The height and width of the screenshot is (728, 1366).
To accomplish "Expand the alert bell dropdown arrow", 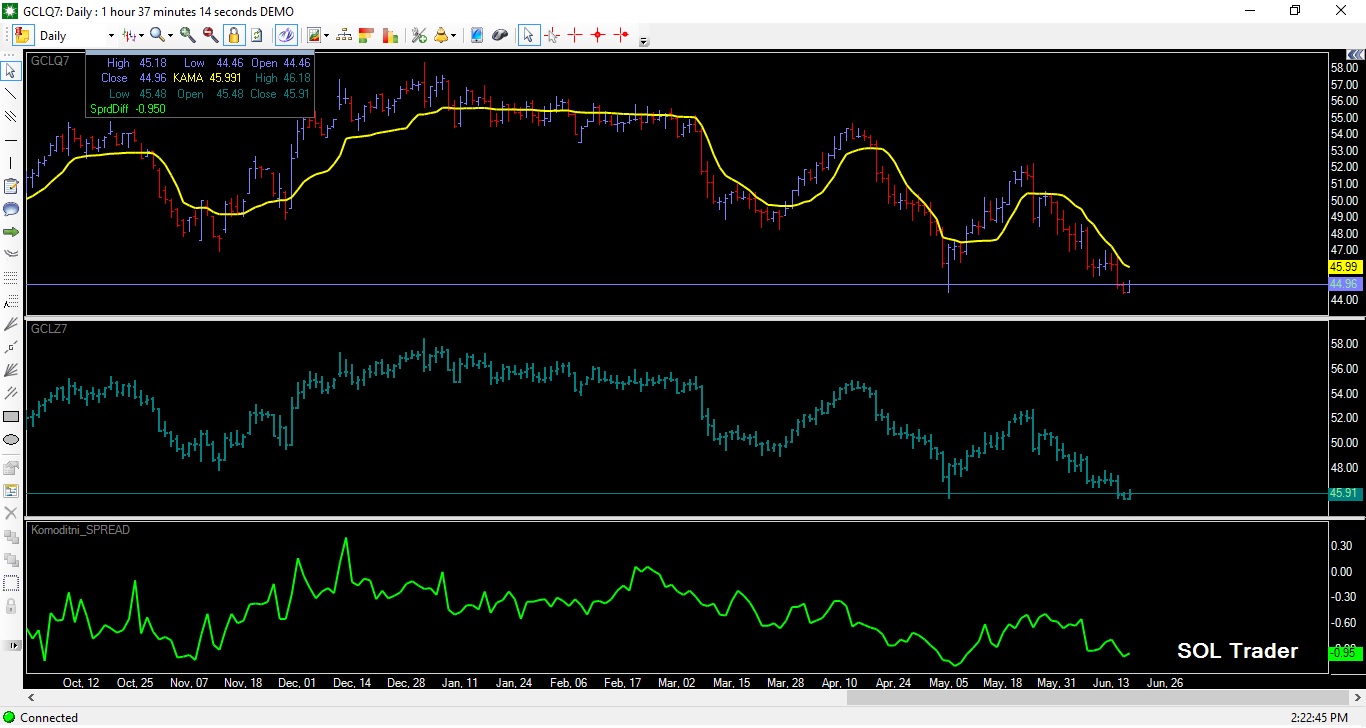I will (x=454, y=36).
